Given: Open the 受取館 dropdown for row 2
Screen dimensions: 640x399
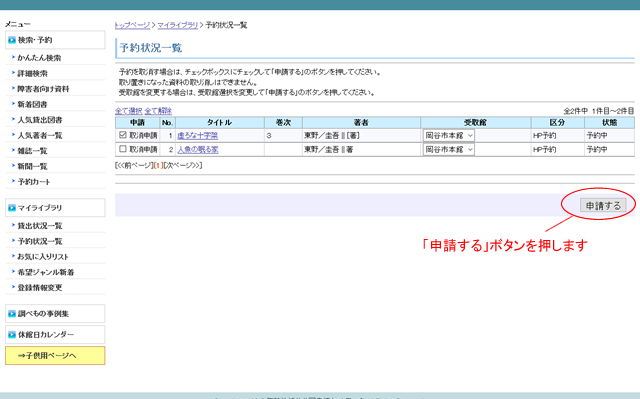Looking at the screenshot, I should [449, 149].
